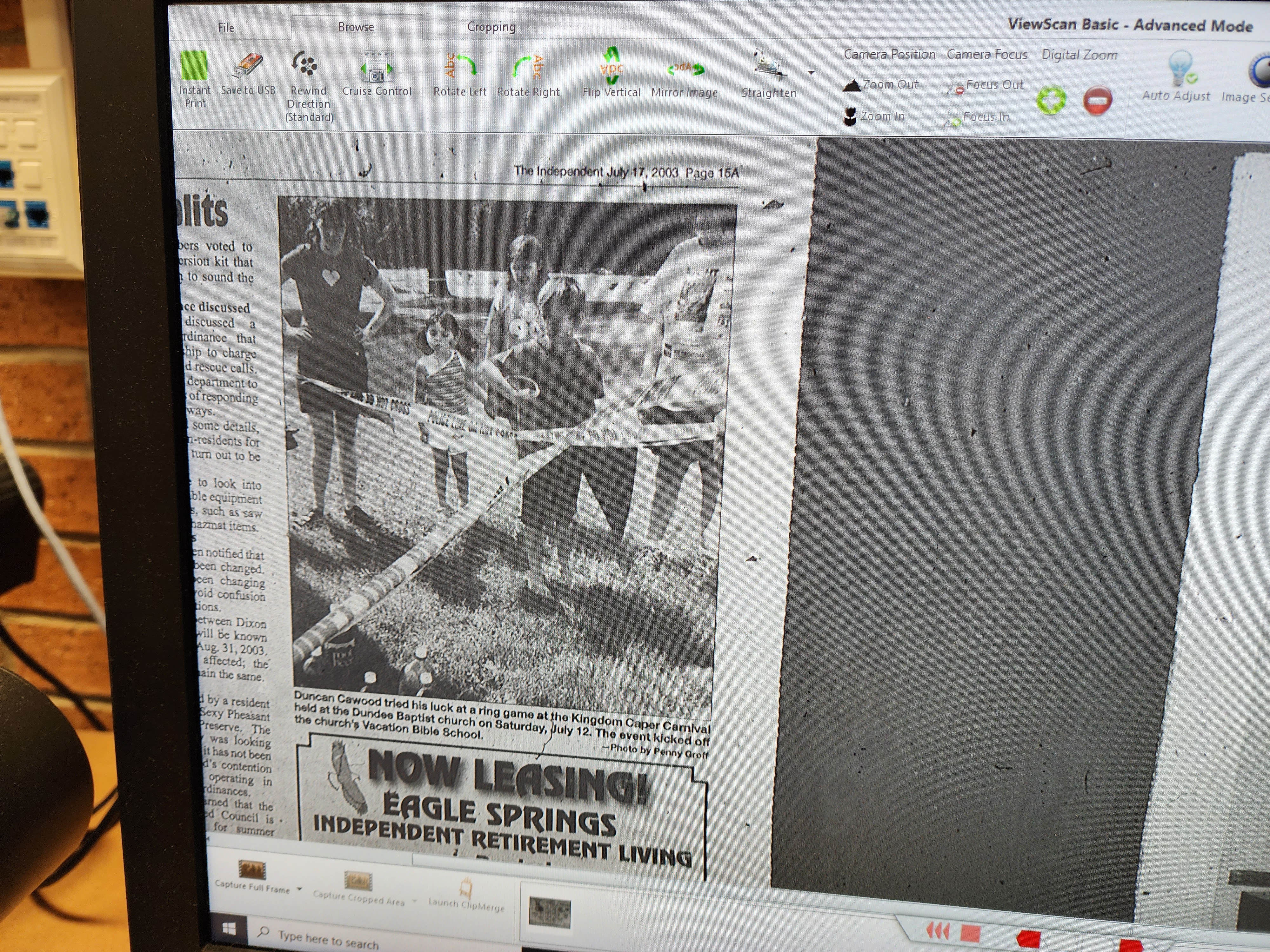The image size is (1270, 952).
Task: Toggle Rewind Direction (Standard)
Action: pos(305,65)
